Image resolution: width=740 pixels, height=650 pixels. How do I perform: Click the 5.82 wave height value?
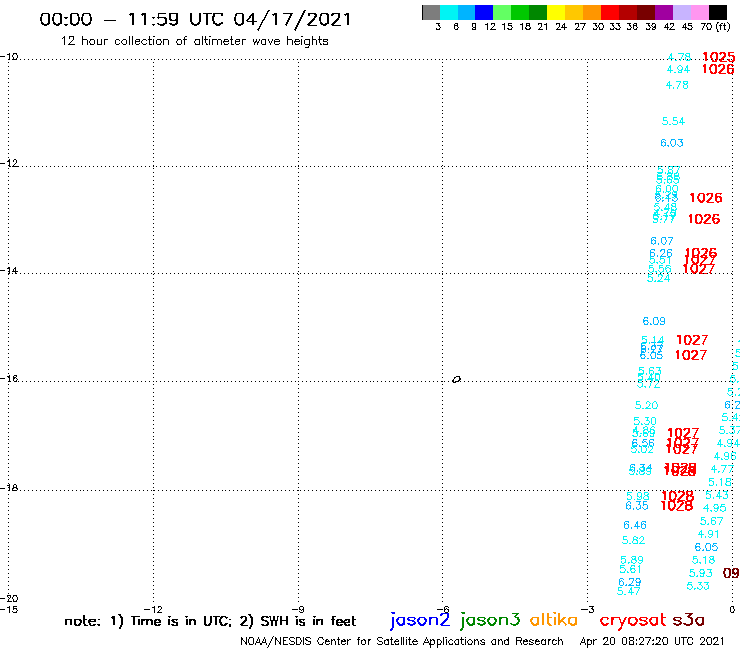point(633,540)
